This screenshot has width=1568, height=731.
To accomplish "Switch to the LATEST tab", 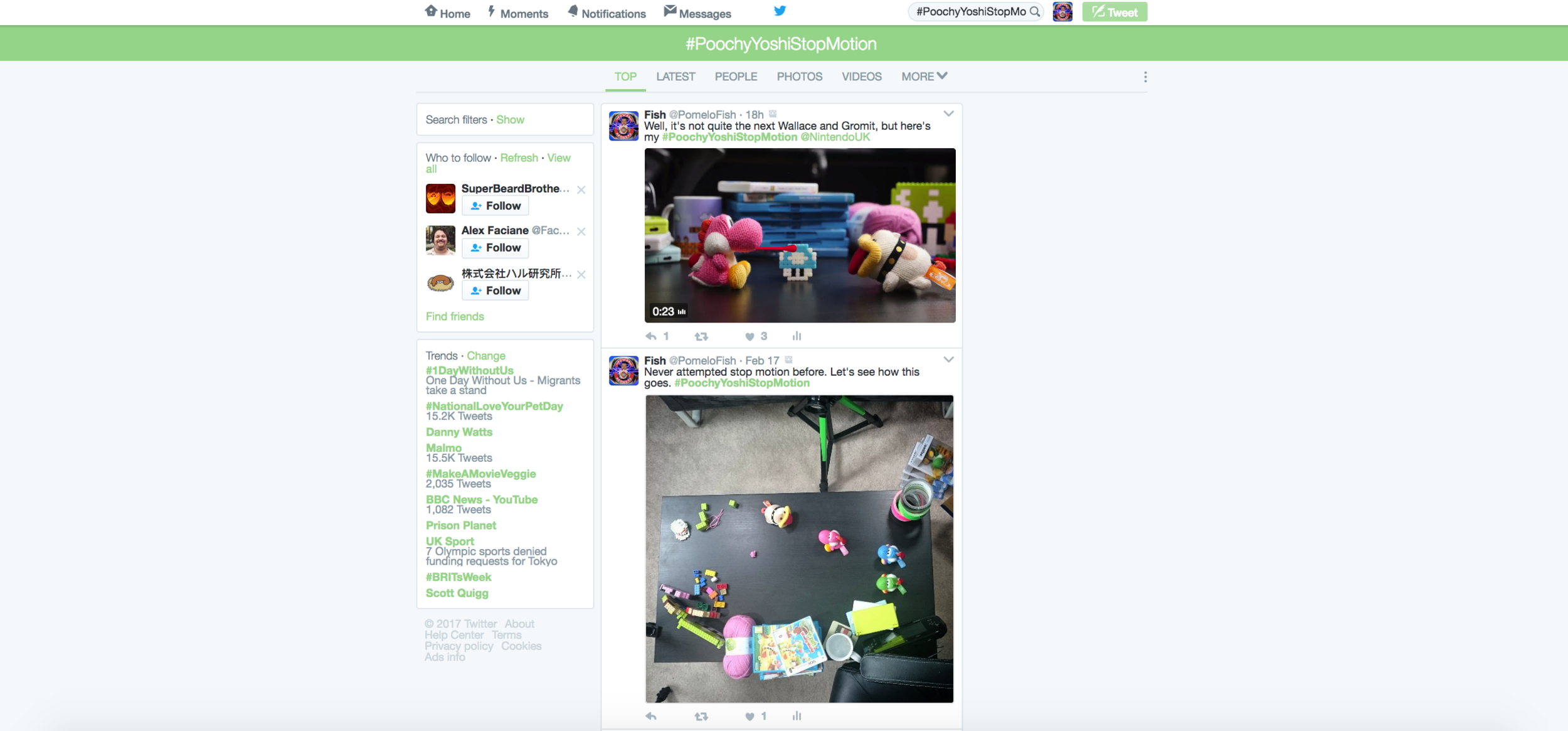I will click(675, 77).
